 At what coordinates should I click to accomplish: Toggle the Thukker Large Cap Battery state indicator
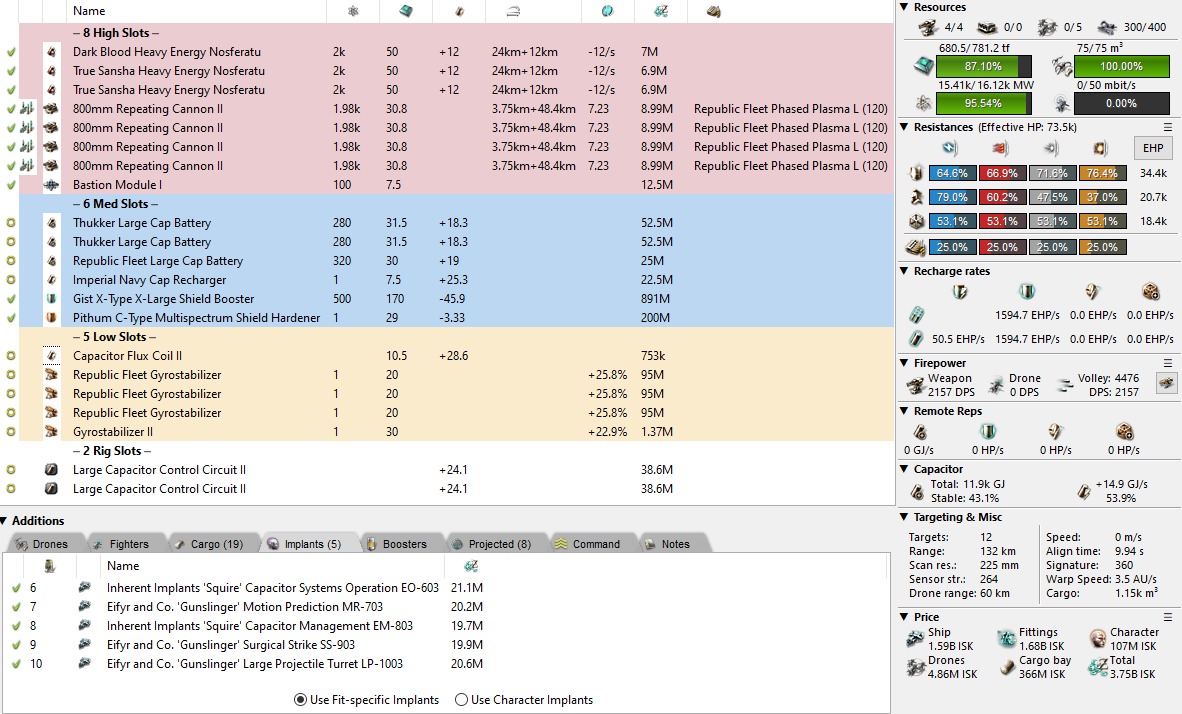tap(11, 223)
